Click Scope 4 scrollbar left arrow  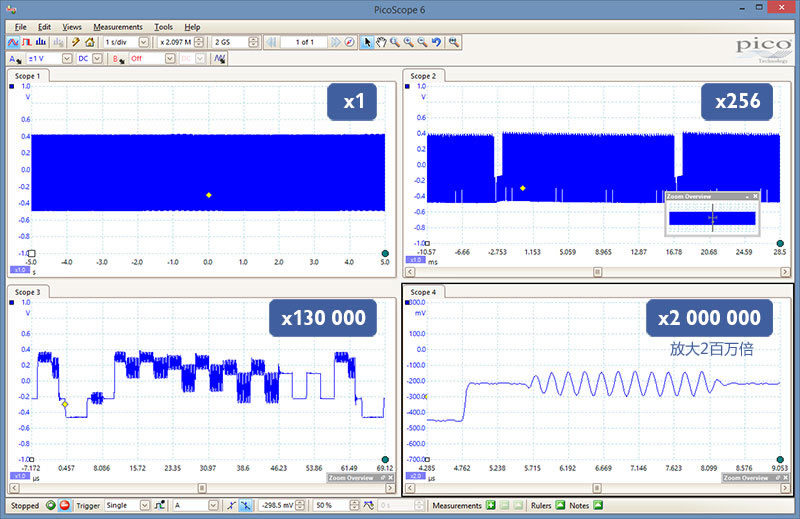point(410,488)
